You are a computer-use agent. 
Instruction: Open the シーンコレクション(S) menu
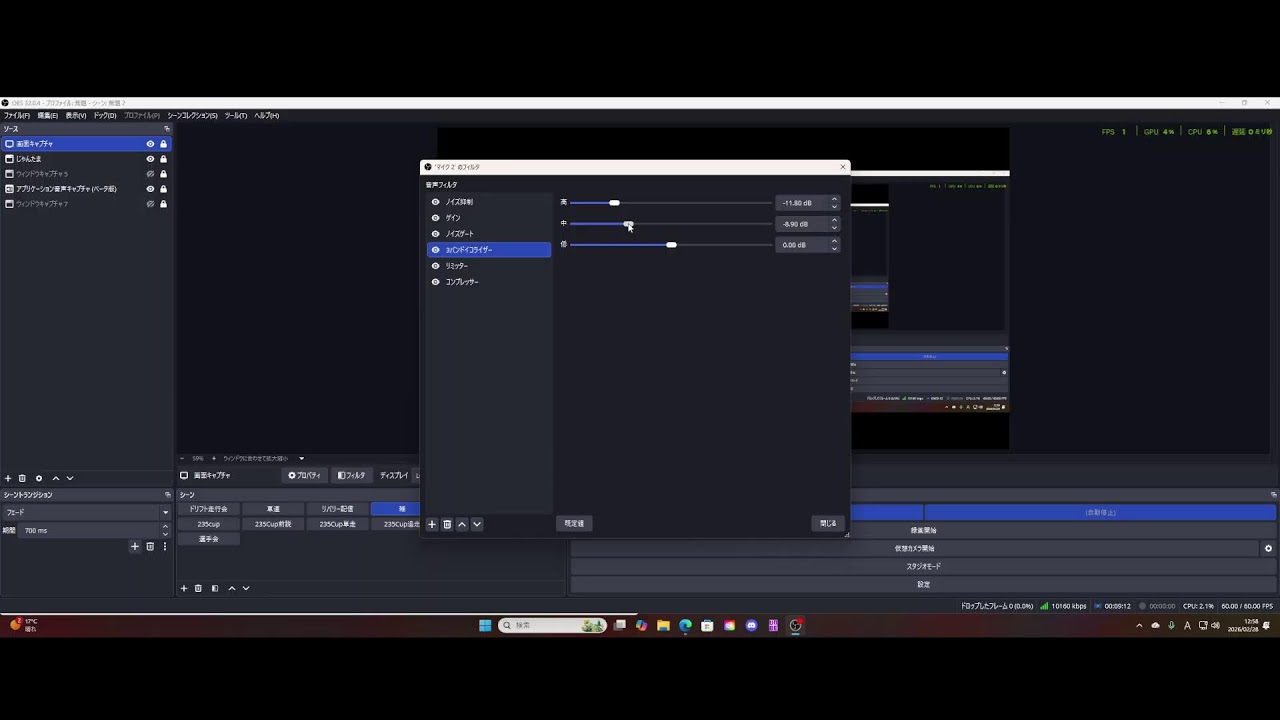(x=192, y=116)
